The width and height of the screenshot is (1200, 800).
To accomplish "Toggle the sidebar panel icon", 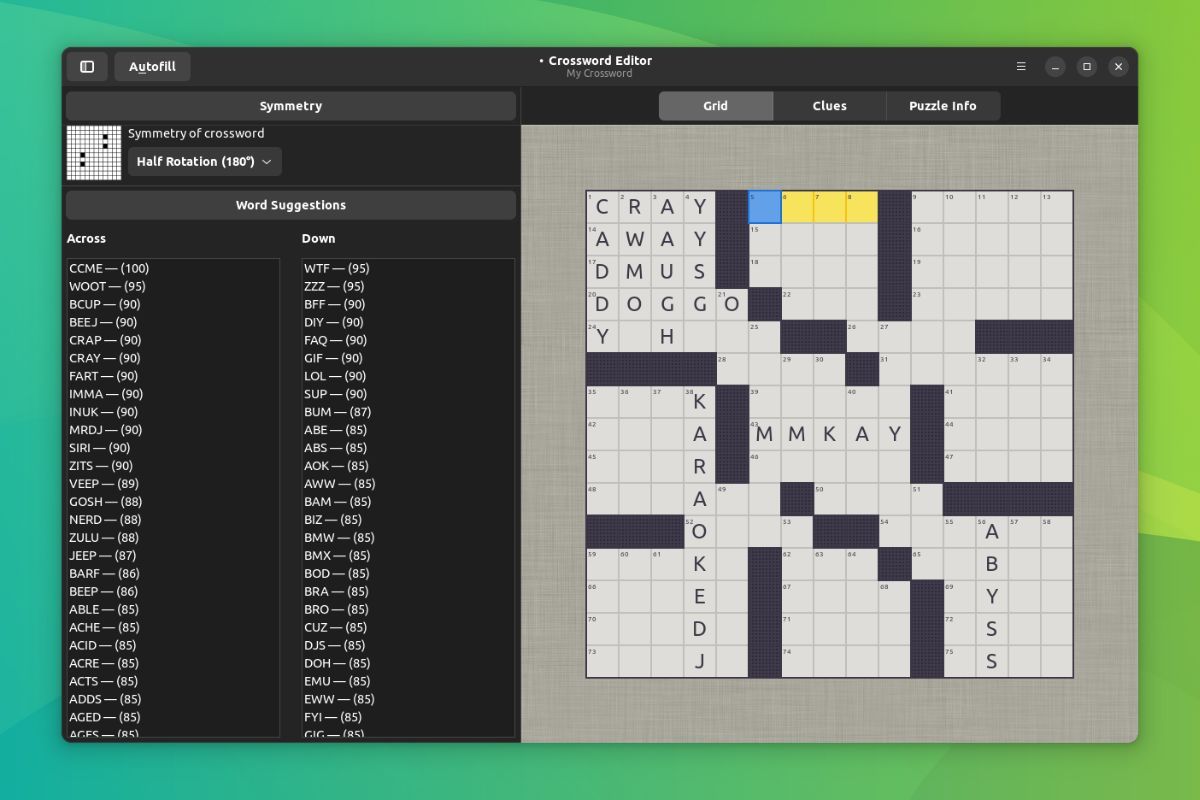I will coord(86,66).
